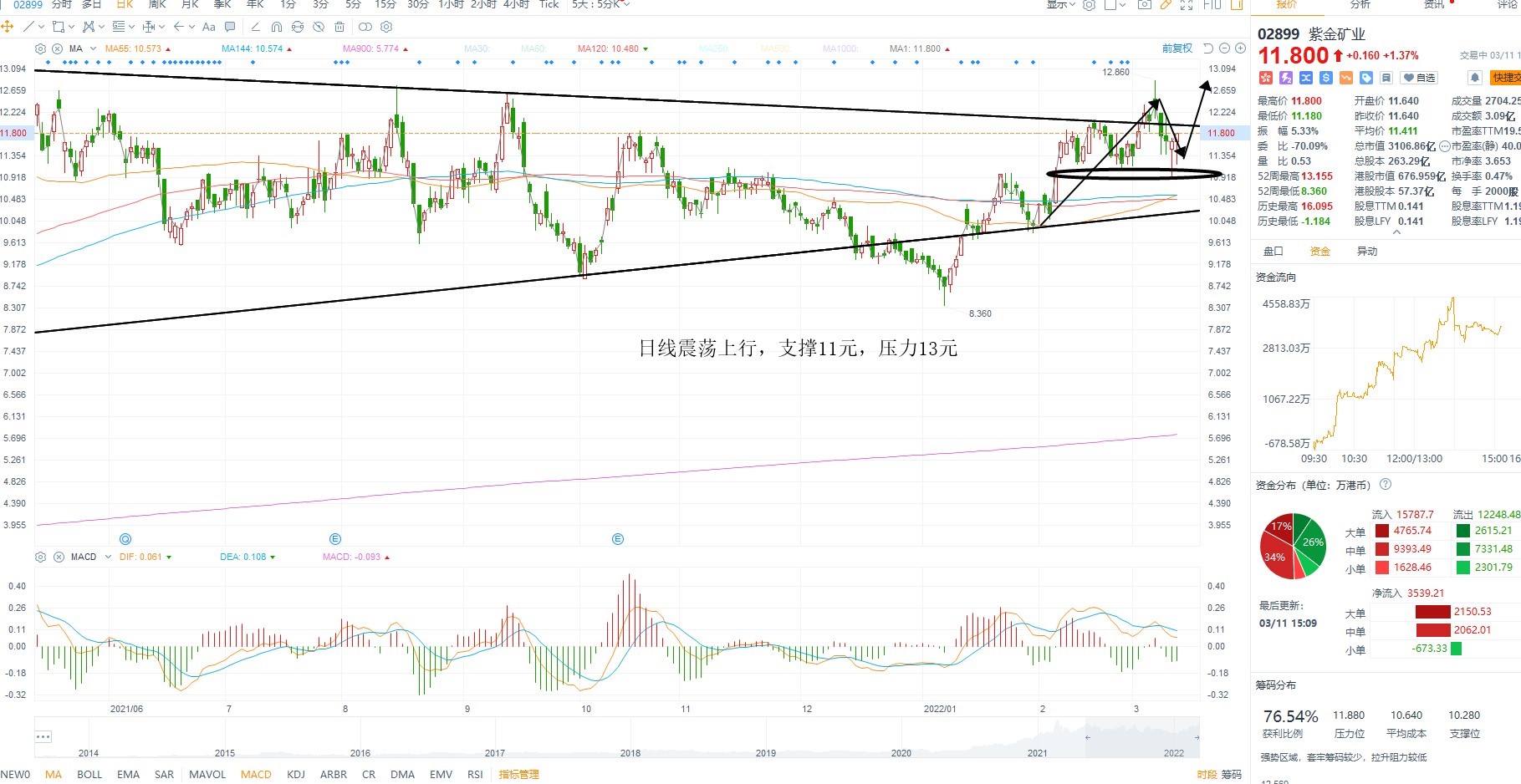The height and width of the screenshot is (784, 1521).
Task: Click the orange downtrend chart badge icon
Action: (1346, 78)
